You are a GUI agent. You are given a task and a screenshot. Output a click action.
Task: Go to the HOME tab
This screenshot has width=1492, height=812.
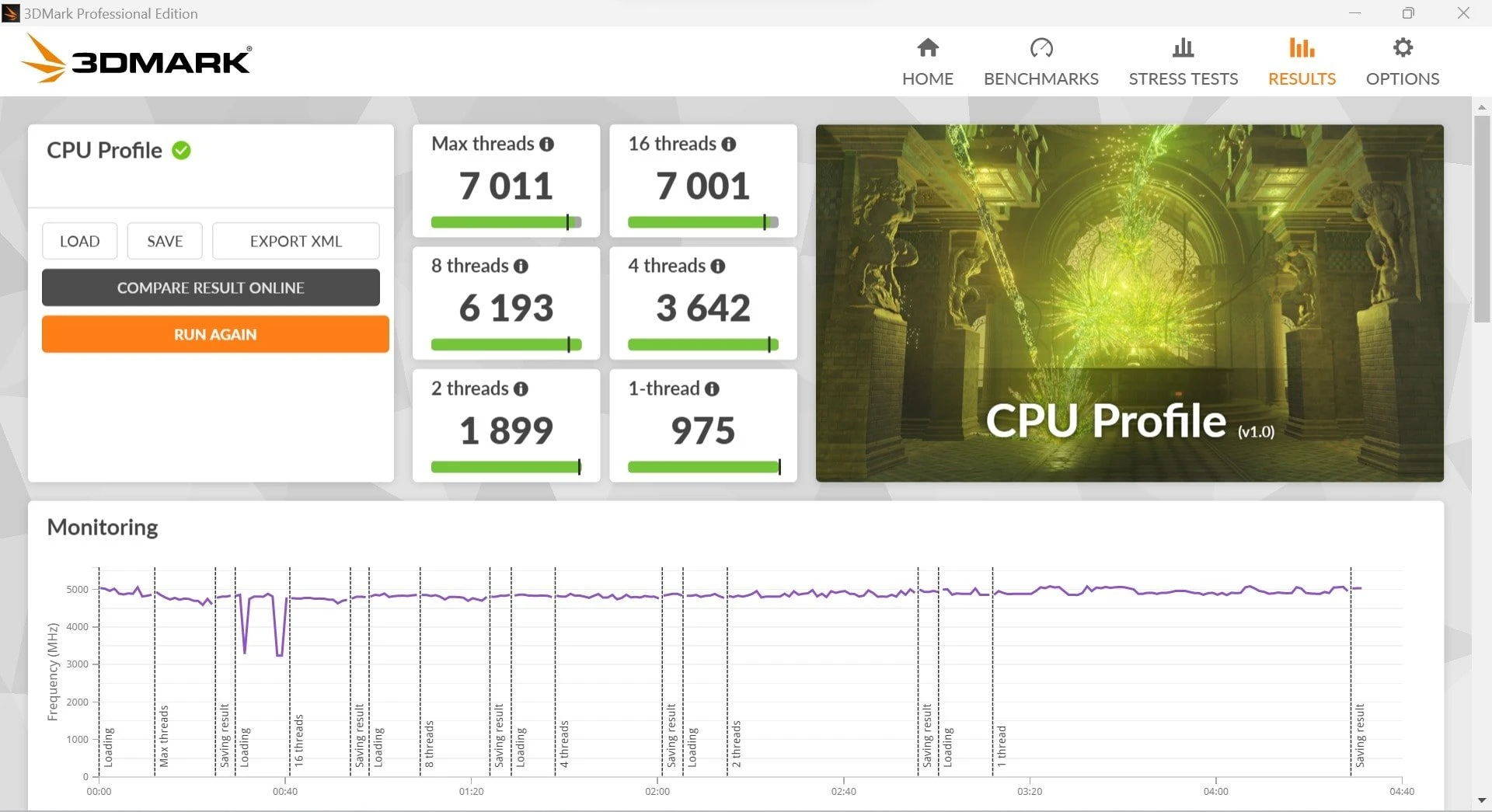(x=928, y=78)
